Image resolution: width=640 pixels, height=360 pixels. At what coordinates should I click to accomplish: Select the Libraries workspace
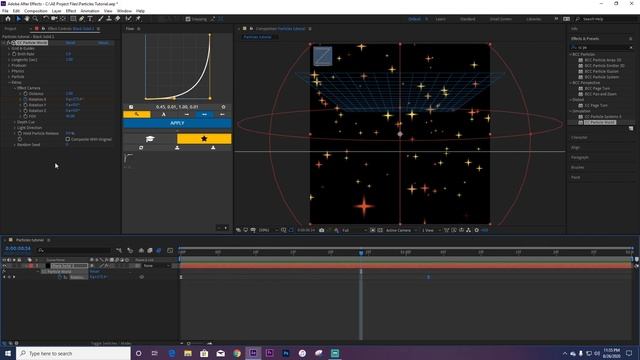coord(533,19)
